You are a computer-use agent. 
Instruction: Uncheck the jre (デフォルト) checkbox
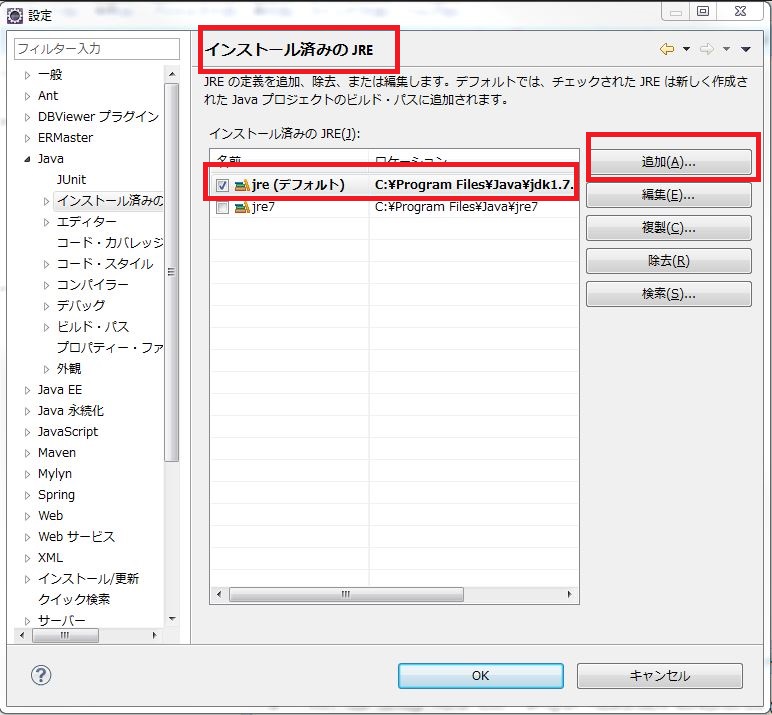point(222,185)
